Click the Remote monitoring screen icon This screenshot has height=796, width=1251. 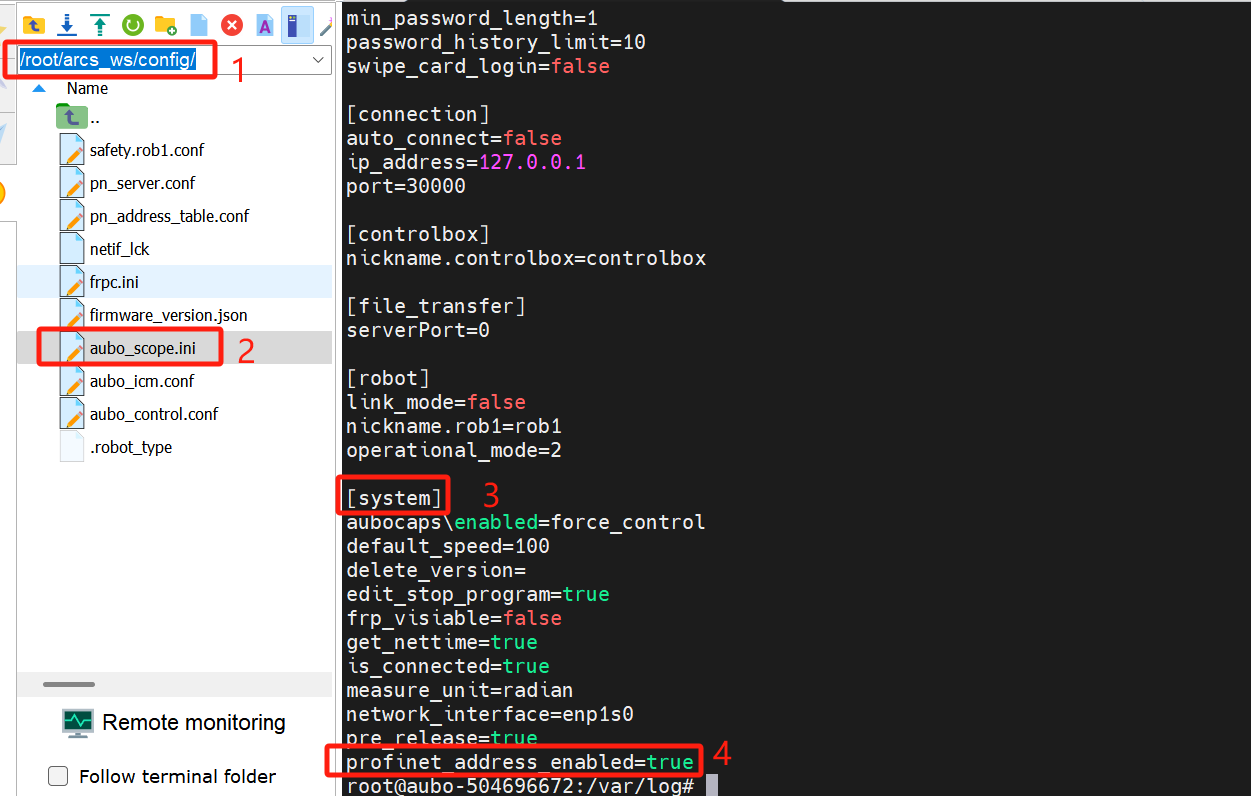coord(77,723)
